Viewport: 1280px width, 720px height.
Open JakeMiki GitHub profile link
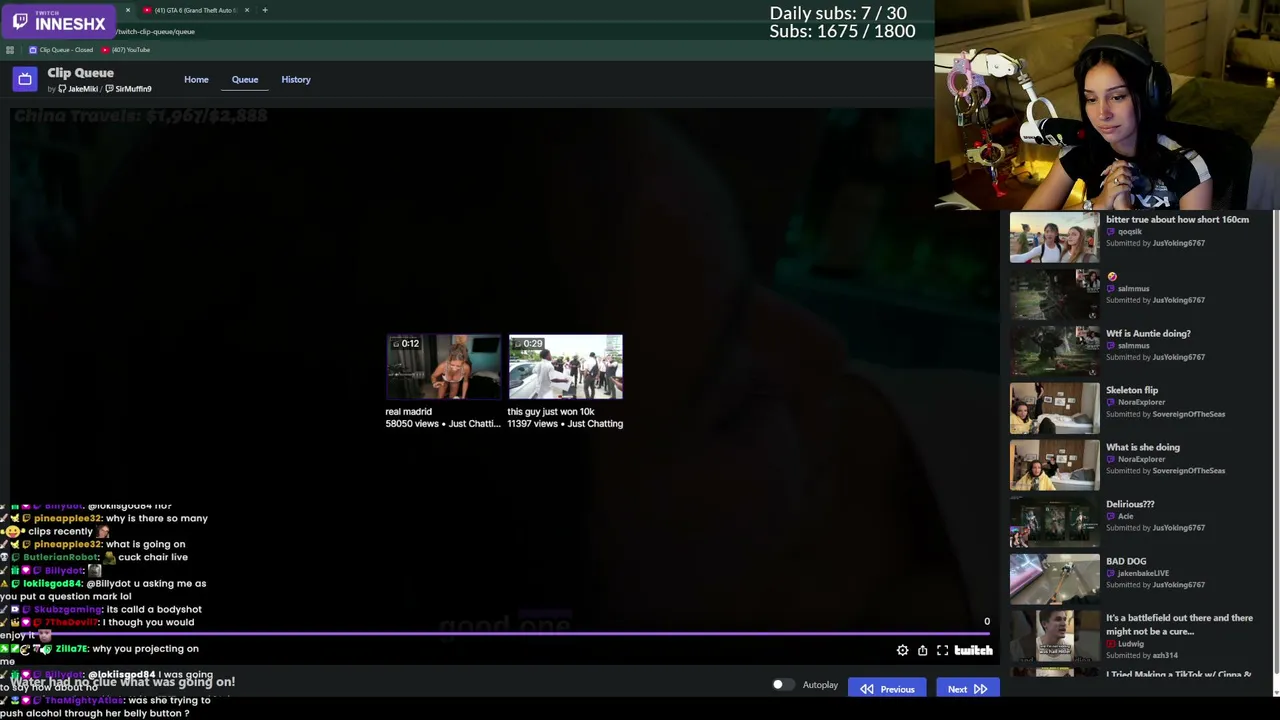tap(78, 89)
